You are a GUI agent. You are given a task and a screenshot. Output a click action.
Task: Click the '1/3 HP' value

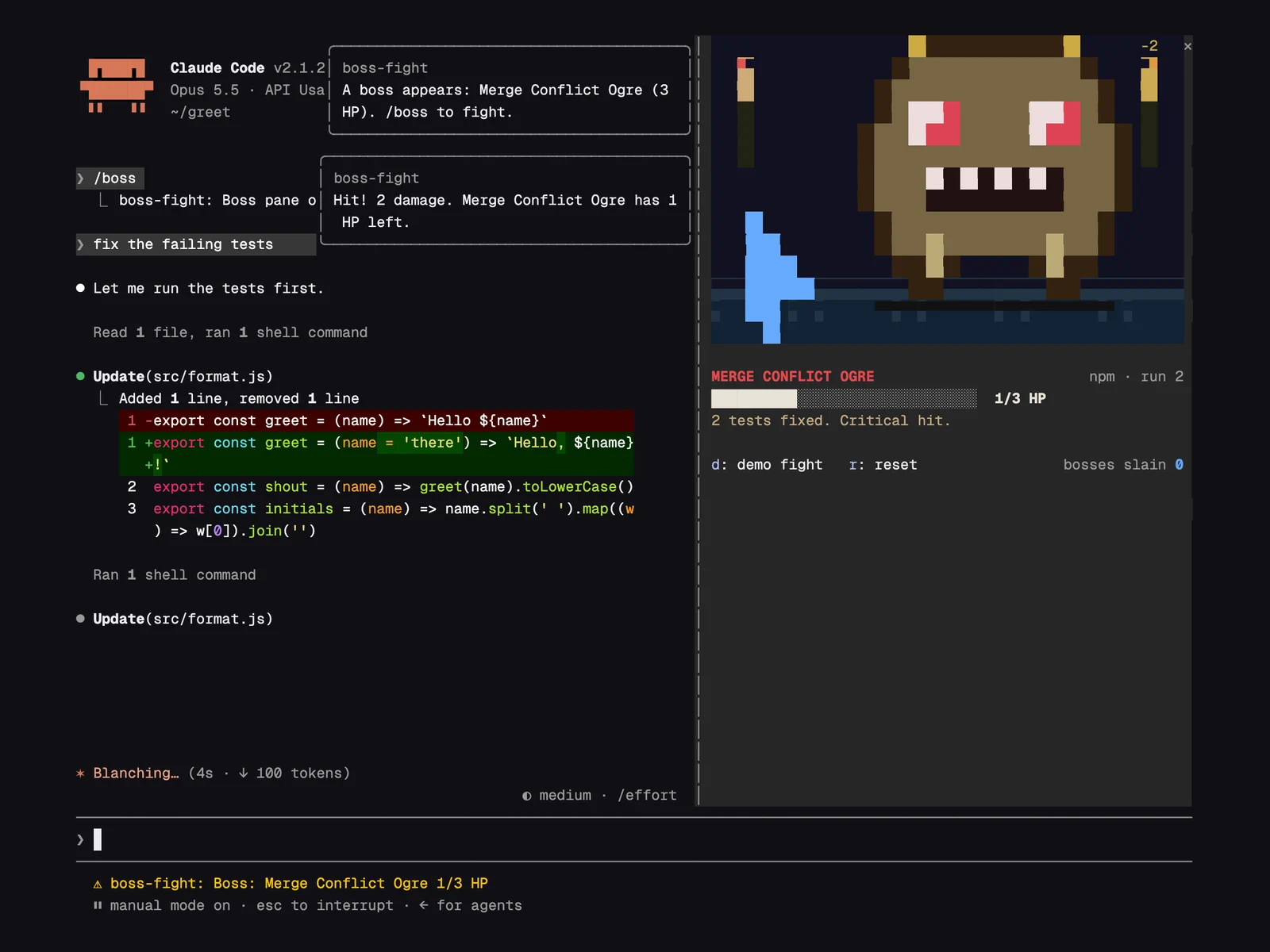point(1020,398)
